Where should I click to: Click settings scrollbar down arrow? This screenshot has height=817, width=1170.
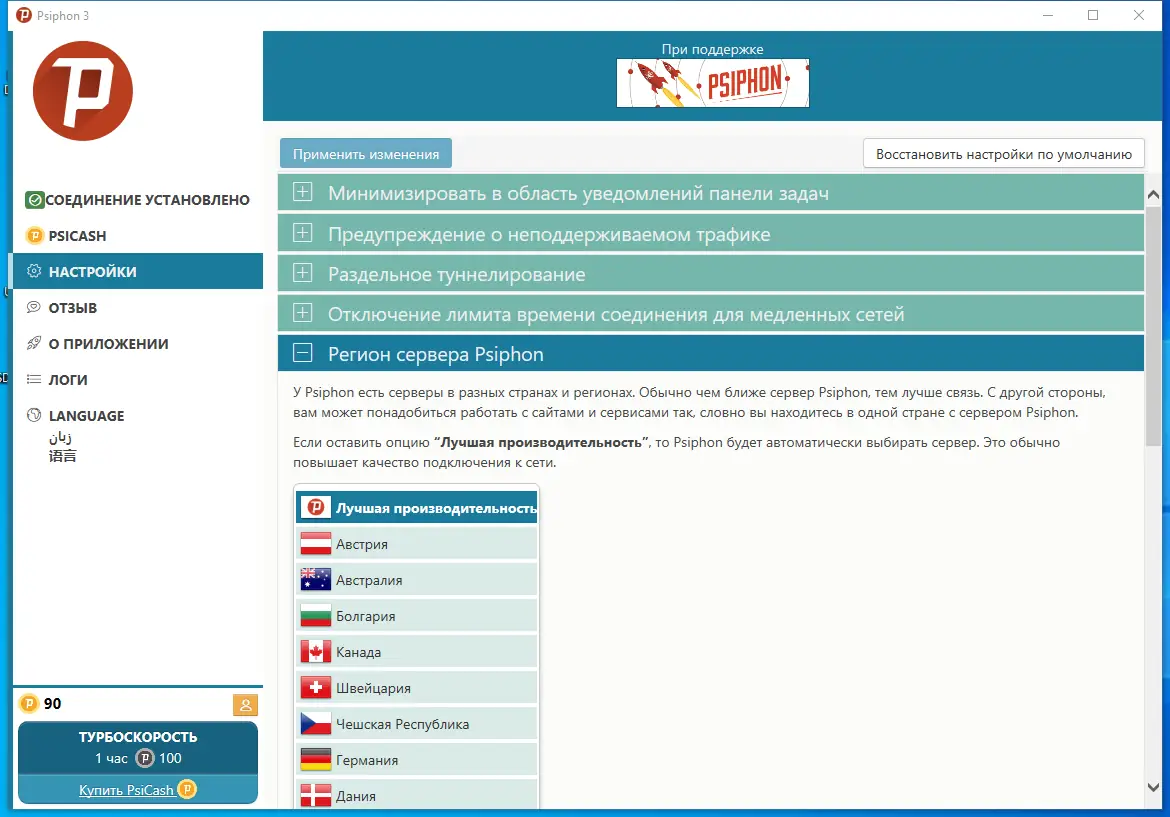point(1153,787)
